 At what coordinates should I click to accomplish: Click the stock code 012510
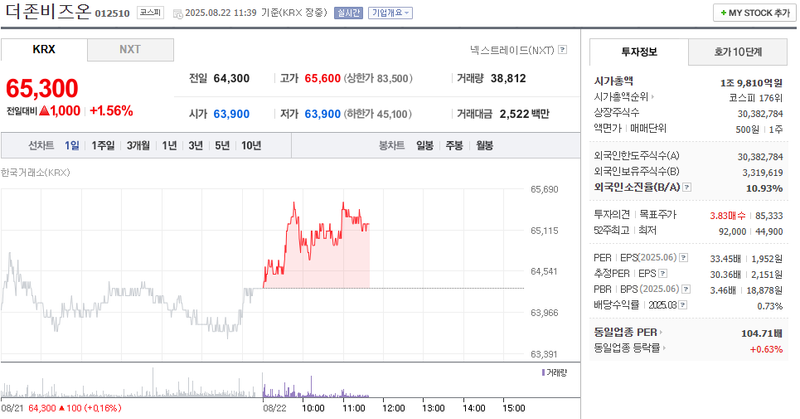112,13
